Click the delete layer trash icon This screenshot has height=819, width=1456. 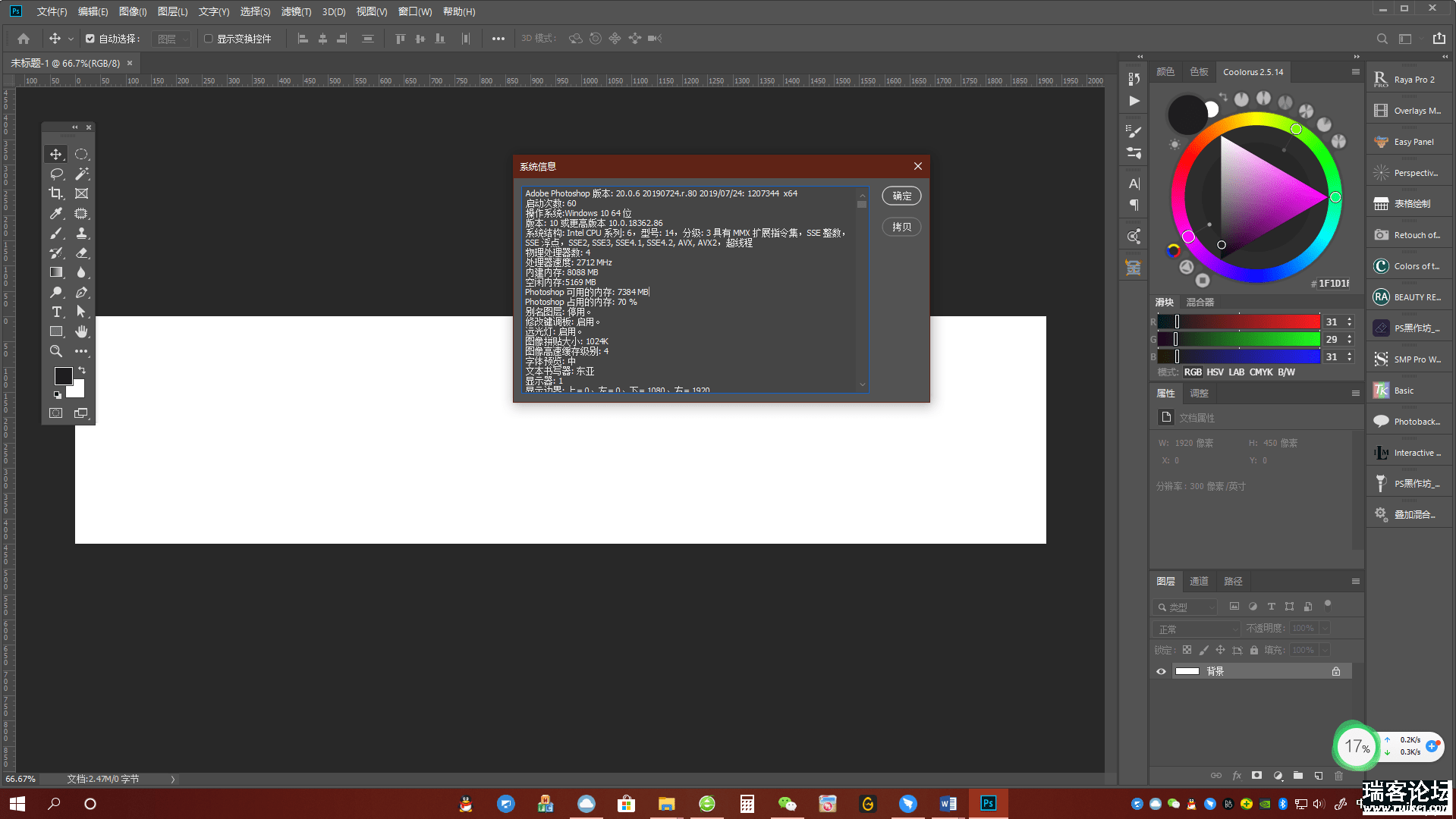click(1338, 775)
